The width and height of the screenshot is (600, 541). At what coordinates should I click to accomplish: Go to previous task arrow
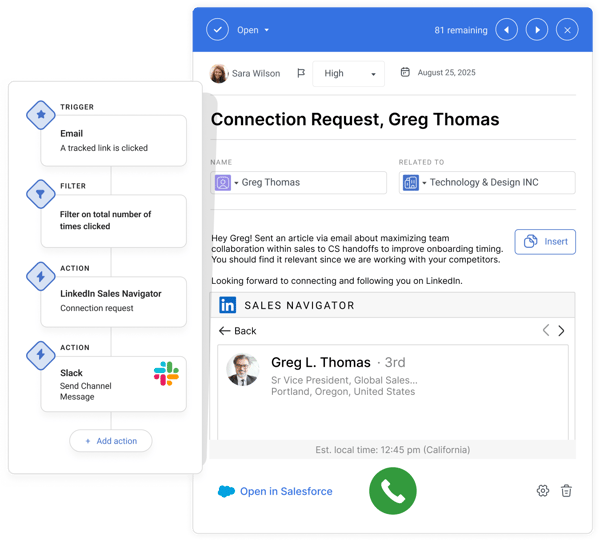click(x=508, y=30)
